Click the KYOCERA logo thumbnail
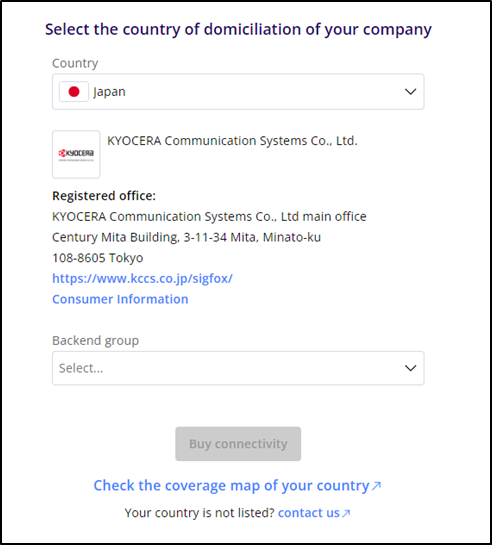This screenshot has height=545, width=492. click(76, 154)
